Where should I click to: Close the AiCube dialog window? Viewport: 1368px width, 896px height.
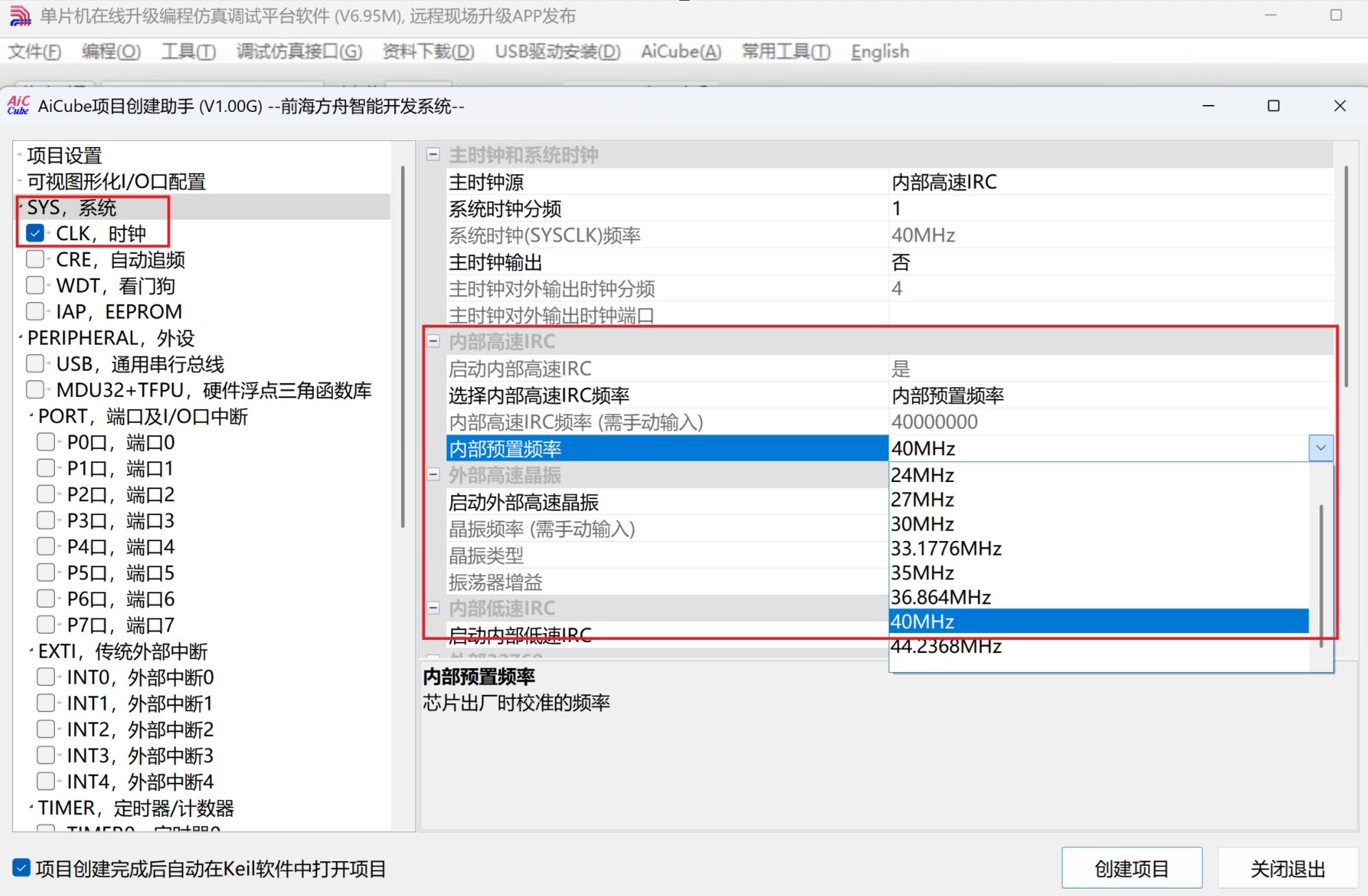[x=1340, y=106]
